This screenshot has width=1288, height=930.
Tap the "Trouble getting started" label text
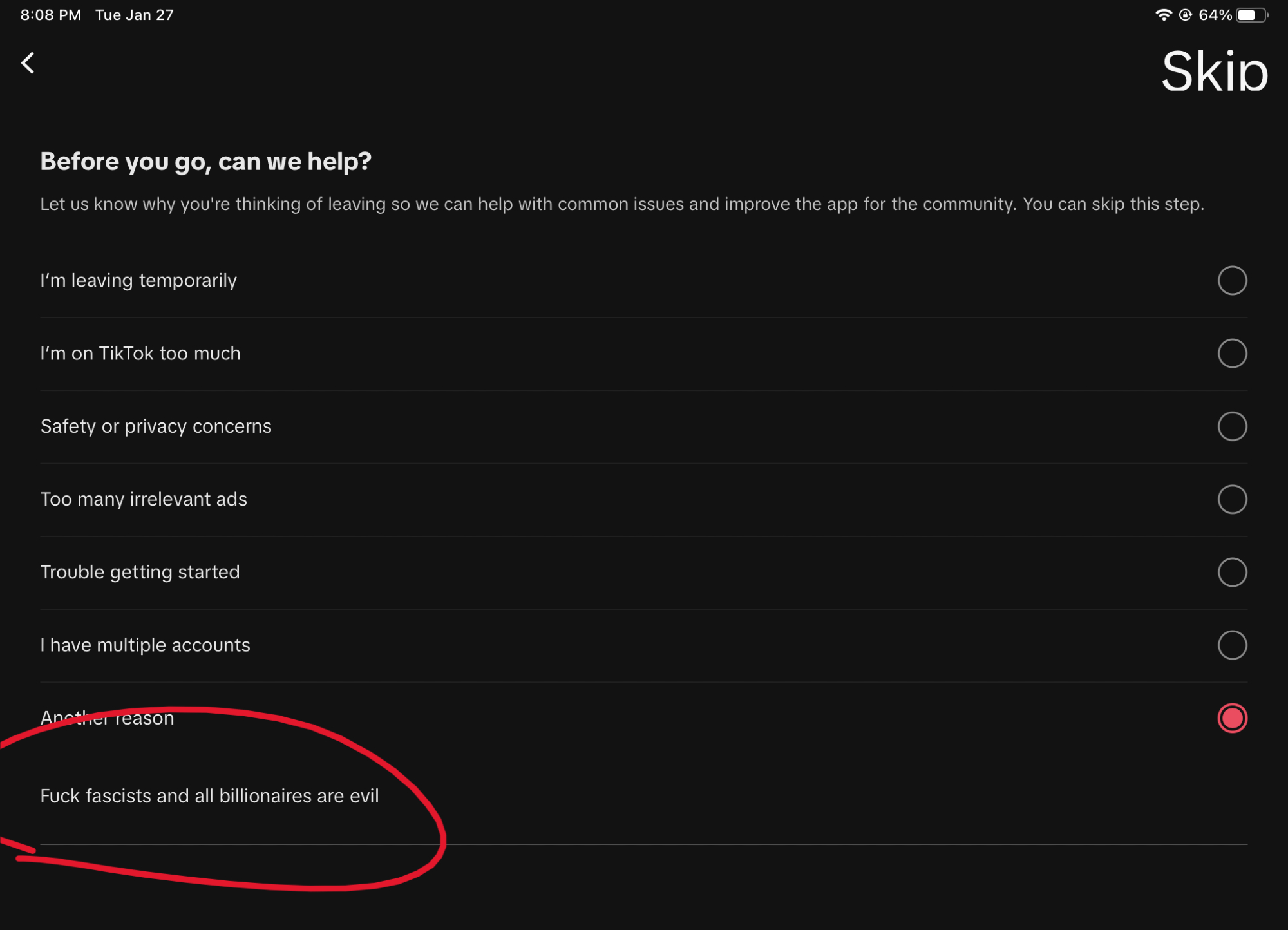[140, 572]
